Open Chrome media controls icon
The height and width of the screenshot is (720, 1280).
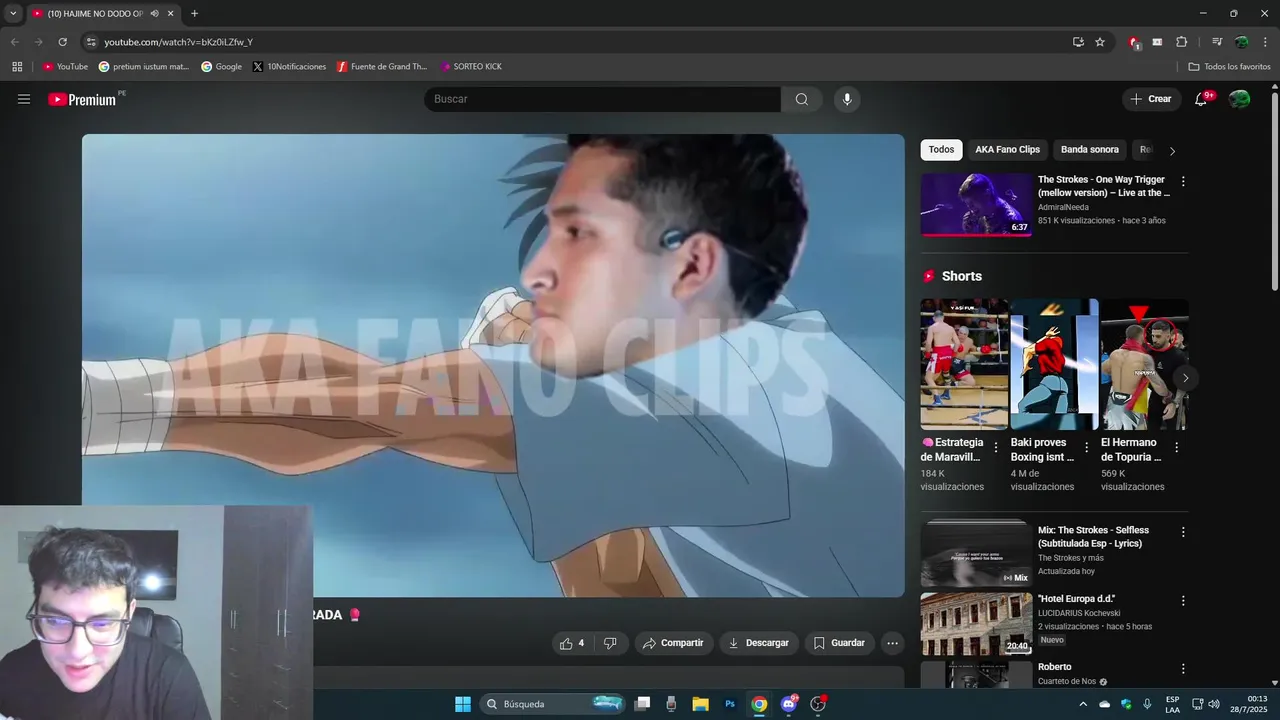1217,42
